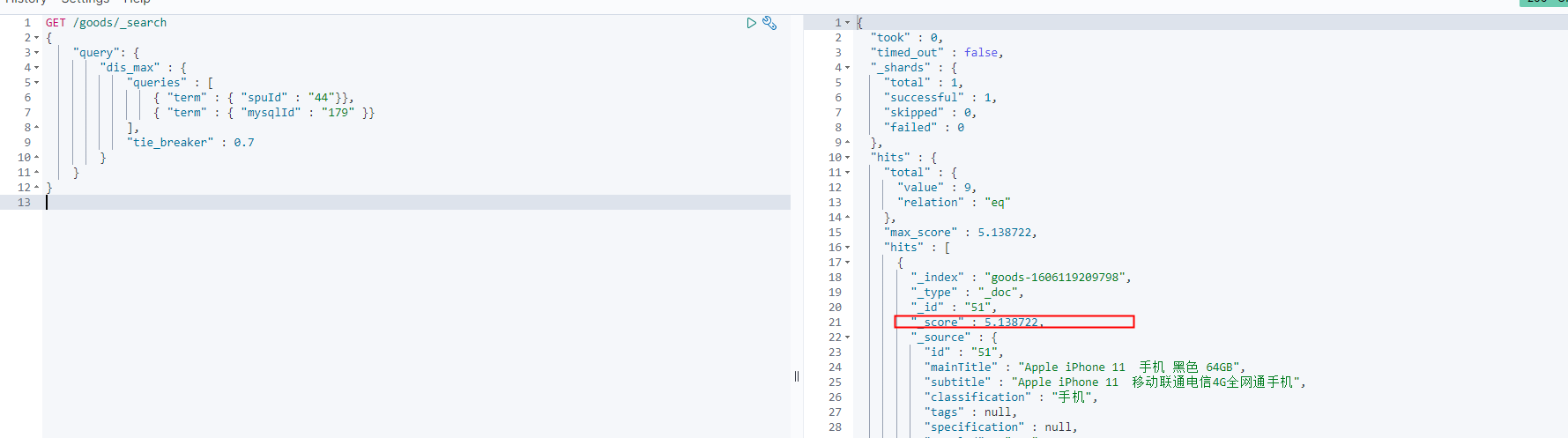Click the "id" : "51" source line
1568x438 pixels.
tap(963, 353)
